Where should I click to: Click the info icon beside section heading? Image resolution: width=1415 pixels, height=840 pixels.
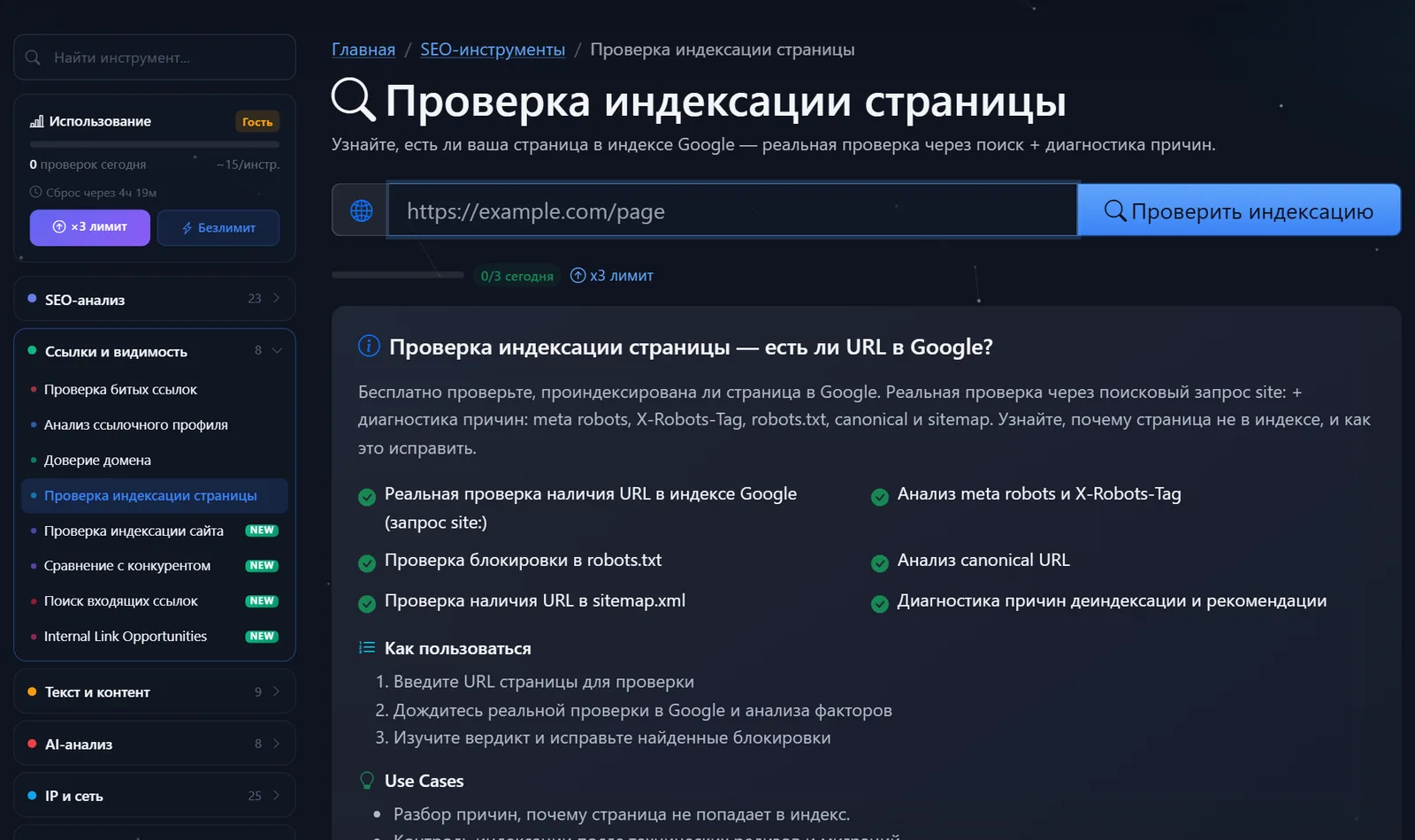click(369, 346)
